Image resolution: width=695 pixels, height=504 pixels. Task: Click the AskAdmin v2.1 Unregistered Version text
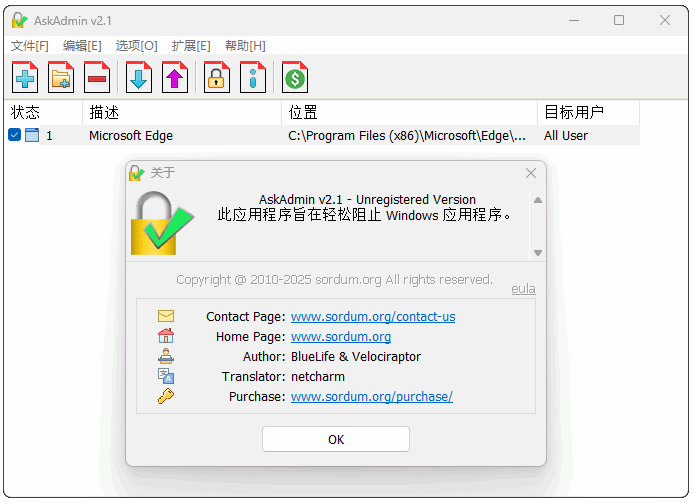(x=367, y=199)
